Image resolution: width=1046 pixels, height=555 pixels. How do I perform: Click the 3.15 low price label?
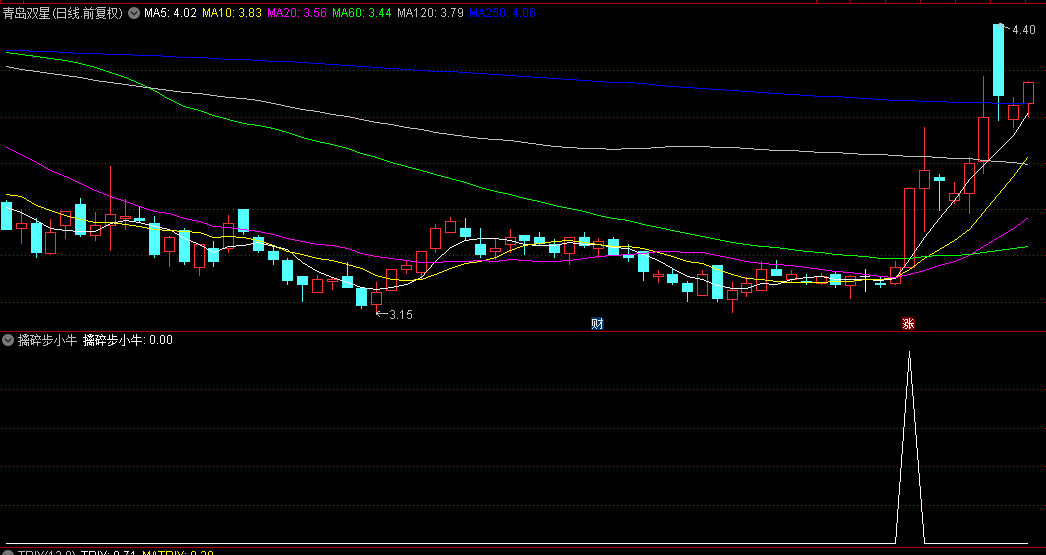coord(400,315)
